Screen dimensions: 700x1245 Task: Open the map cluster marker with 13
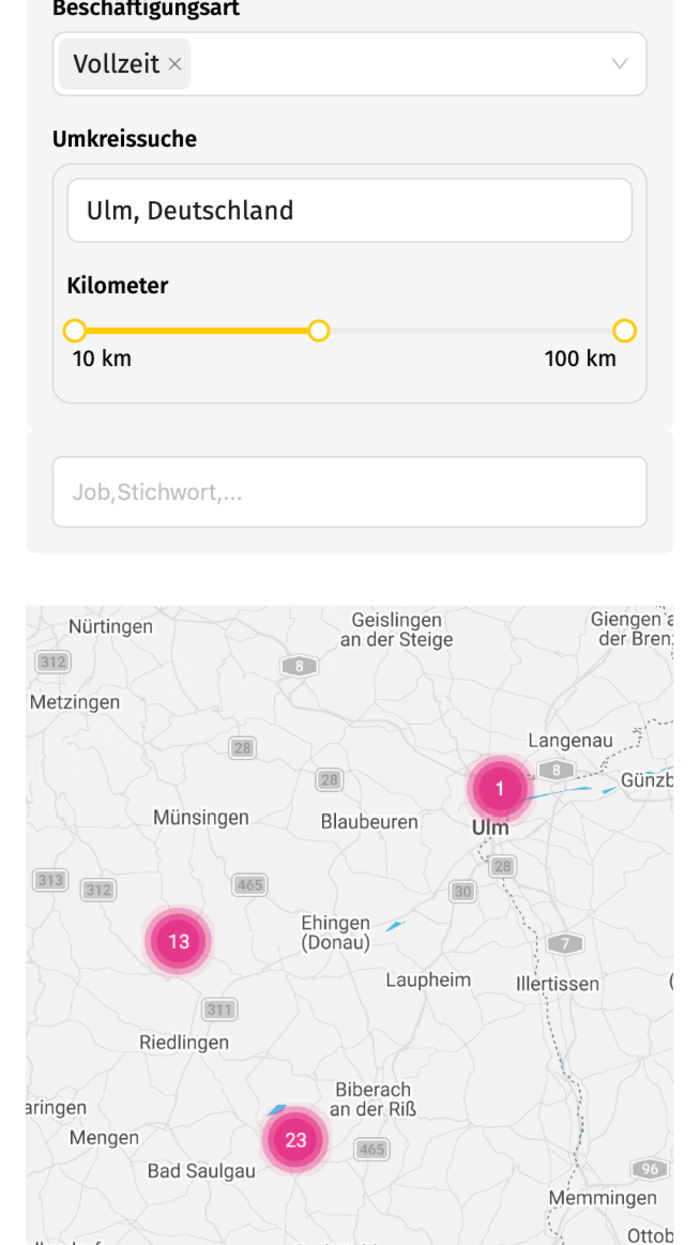point(178,941)
